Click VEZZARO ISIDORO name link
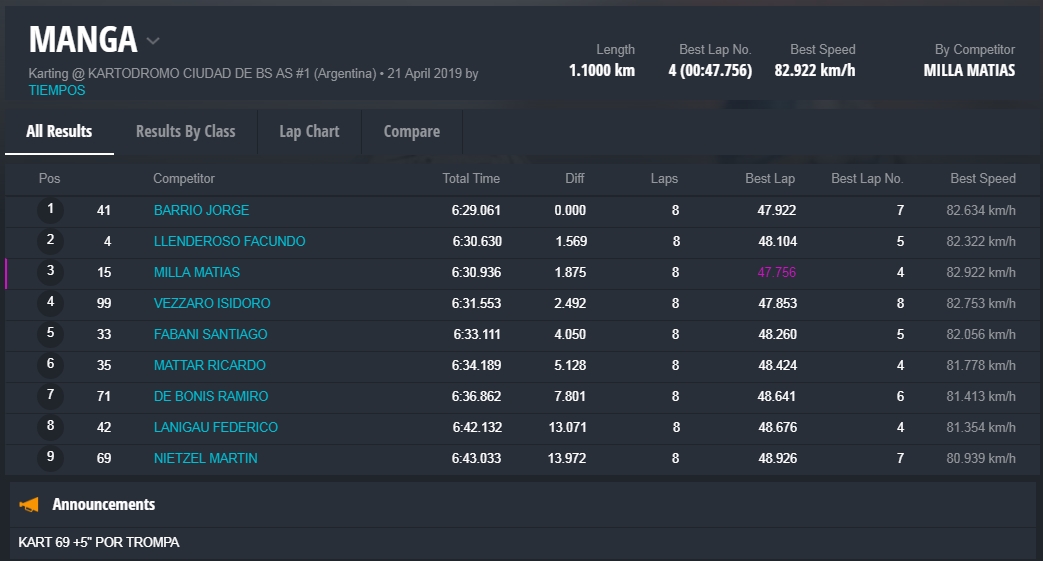 (x=211, y=303)
